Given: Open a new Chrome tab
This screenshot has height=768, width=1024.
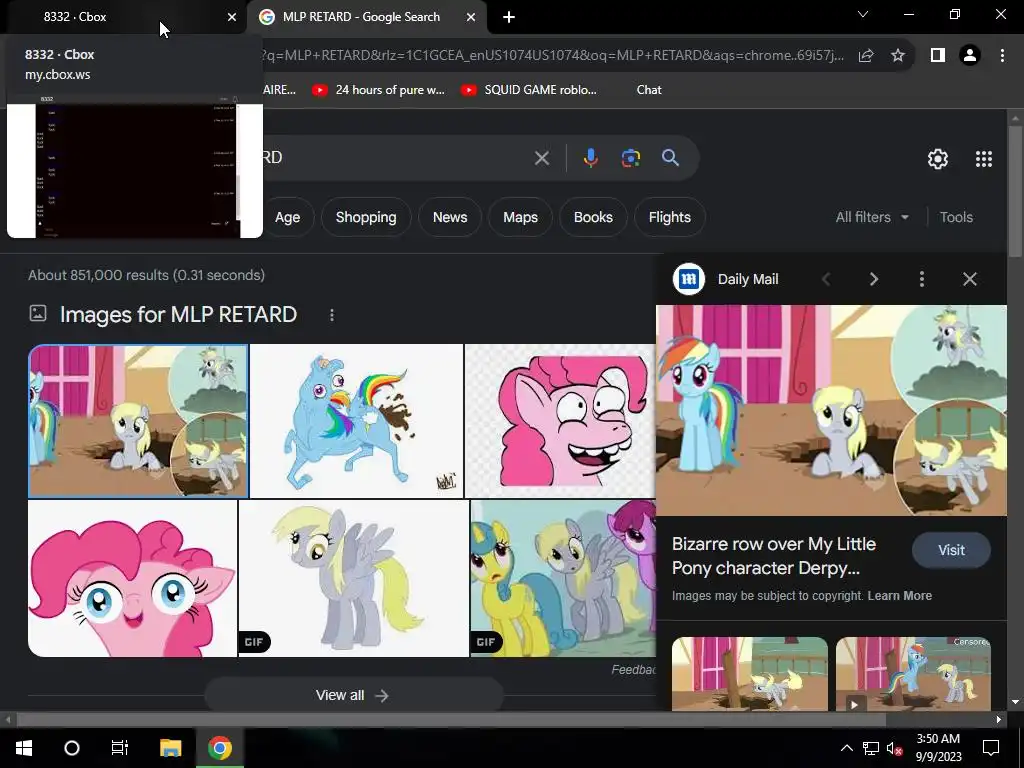Looking at the screenshot, I should [509, 17].
